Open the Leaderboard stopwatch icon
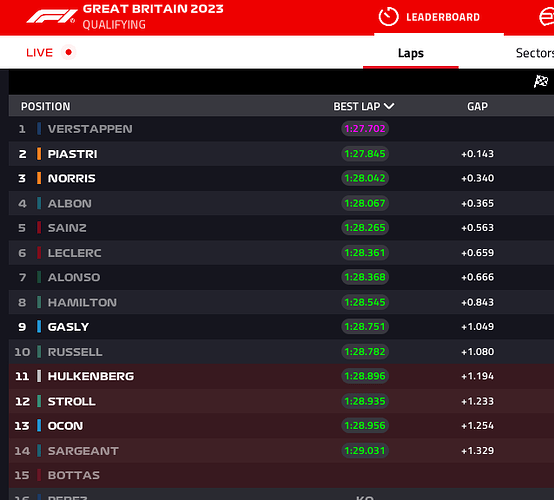Screen dimensions: 554x500 tap(388, 17)
